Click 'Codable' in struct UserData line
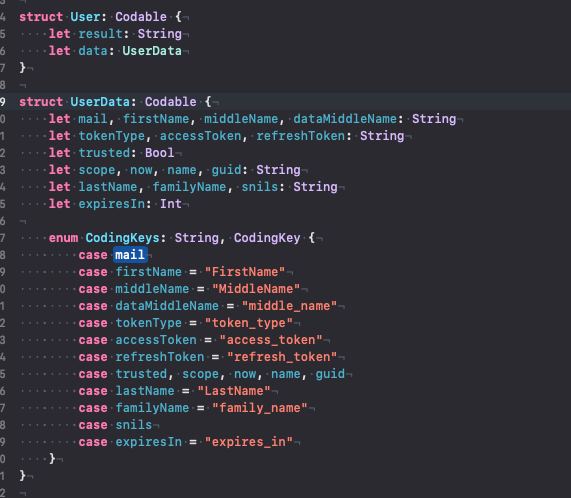This screenshot has height=498, width=571. coord(170,102)
